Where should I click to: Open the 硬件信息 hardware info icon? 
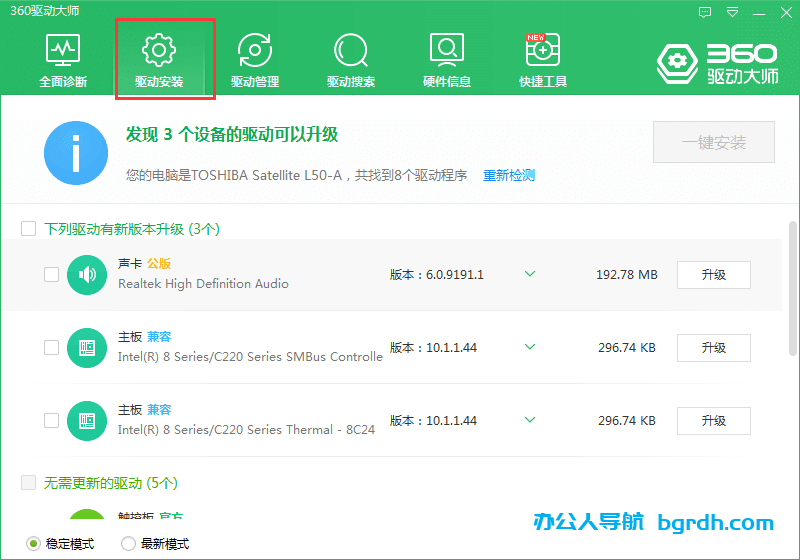click(447, 60)
